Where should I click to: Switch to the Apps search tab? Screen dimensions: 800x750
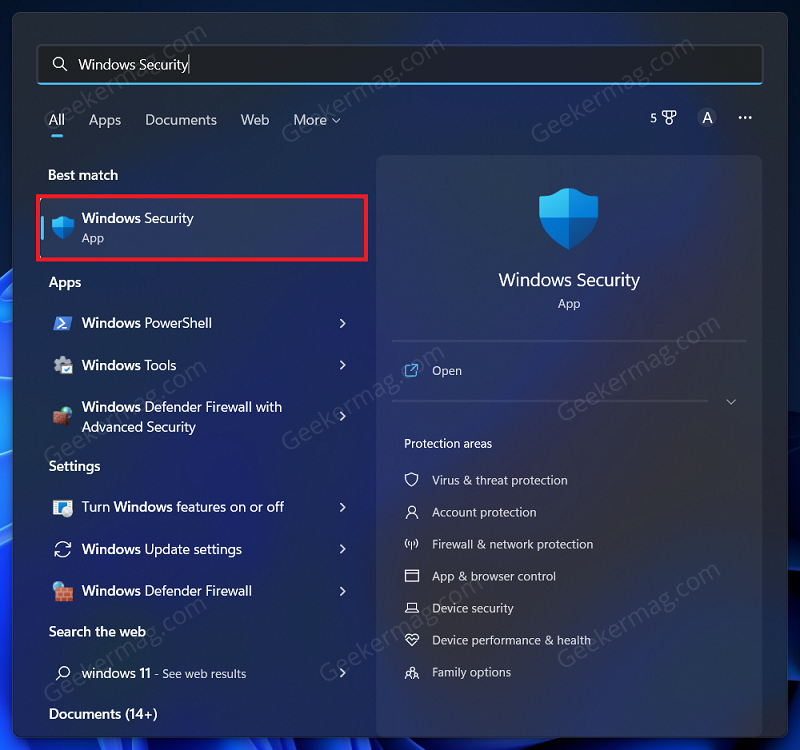coord(105,120)
